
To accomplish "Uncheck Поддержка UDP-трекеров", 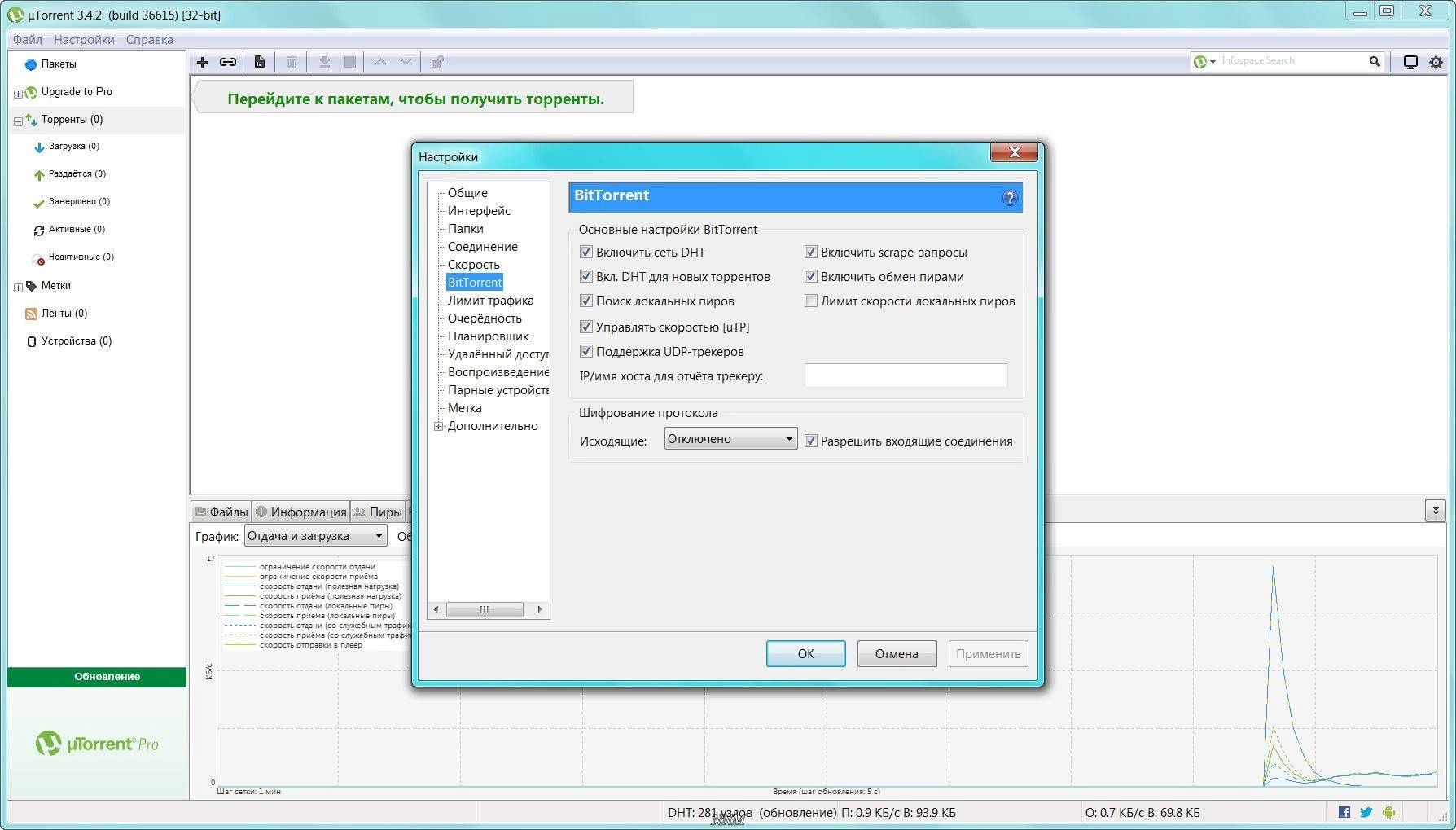I will [x=586, y=351].
